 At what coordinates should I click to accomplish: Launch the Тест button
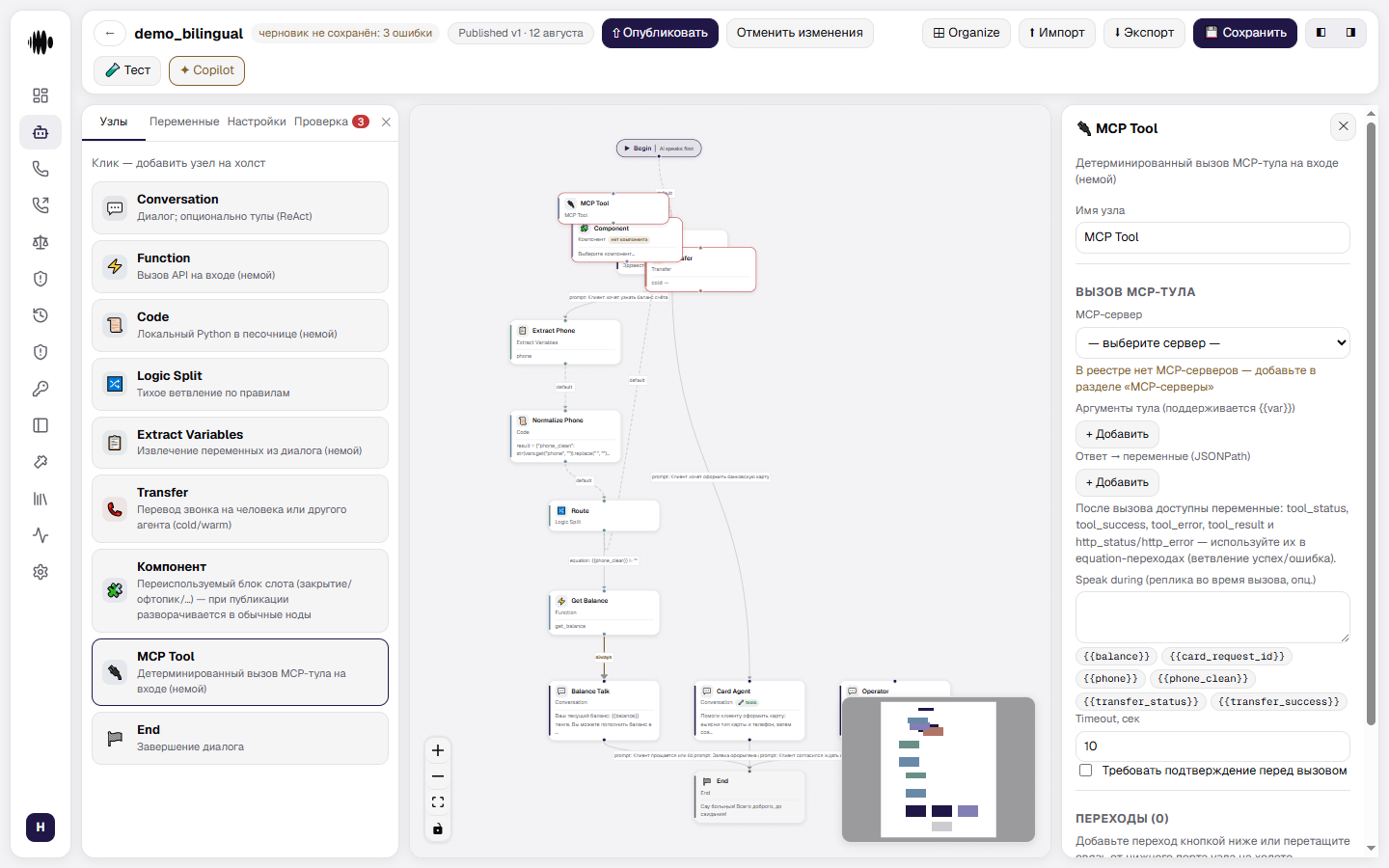click(x=127, y=70)
